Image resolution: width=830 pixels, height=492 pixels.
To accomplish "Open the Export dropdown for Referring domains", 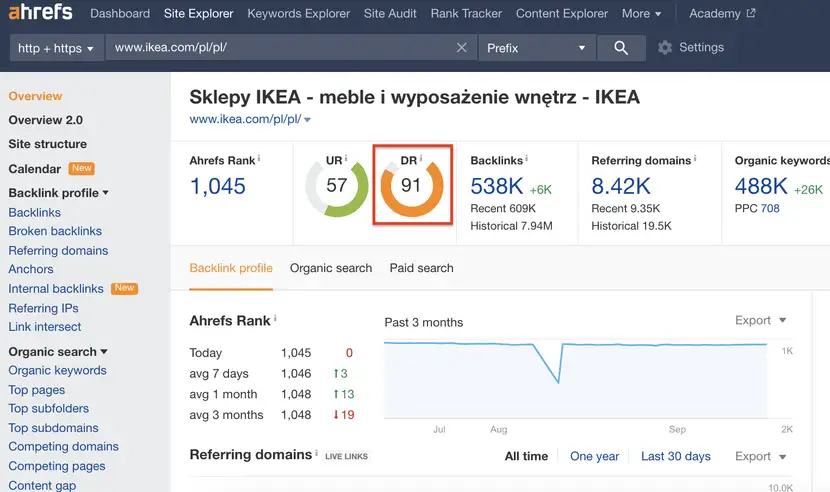I will click(x=761, y=457).
